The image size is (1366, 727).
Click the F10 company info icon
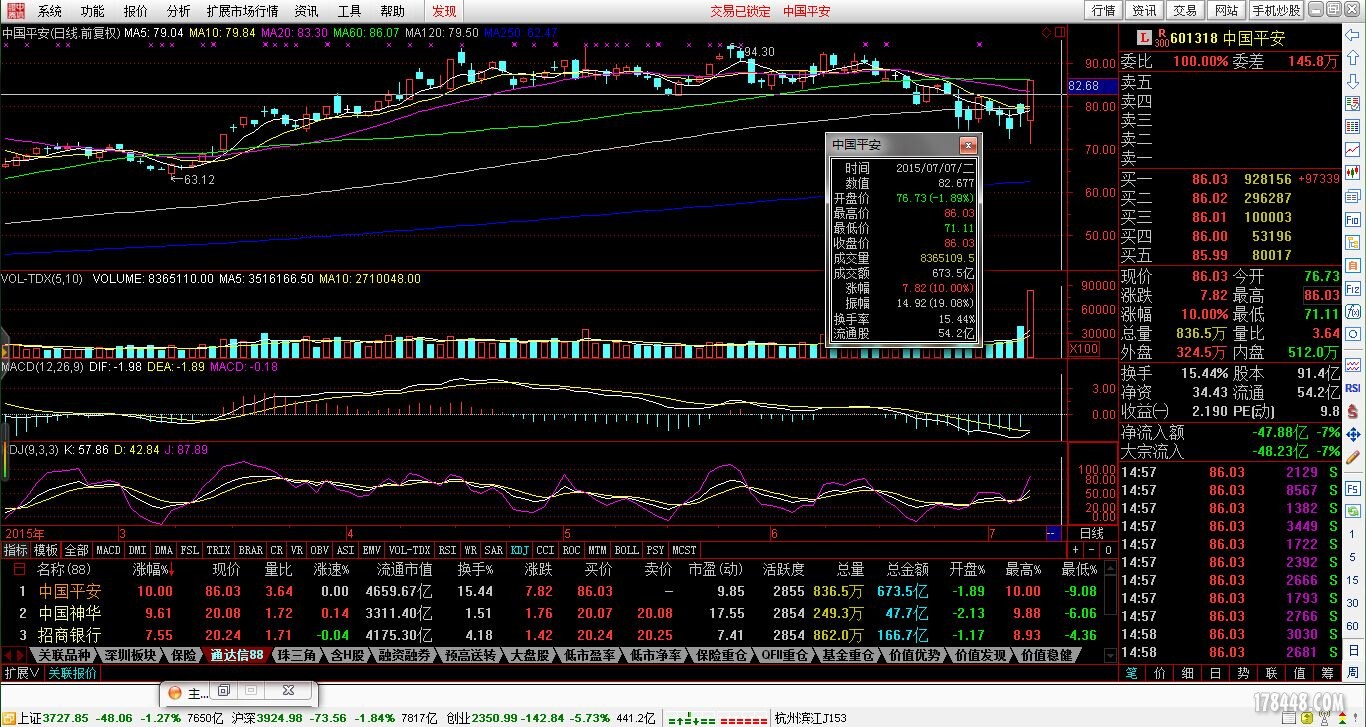coord(1351,218)
